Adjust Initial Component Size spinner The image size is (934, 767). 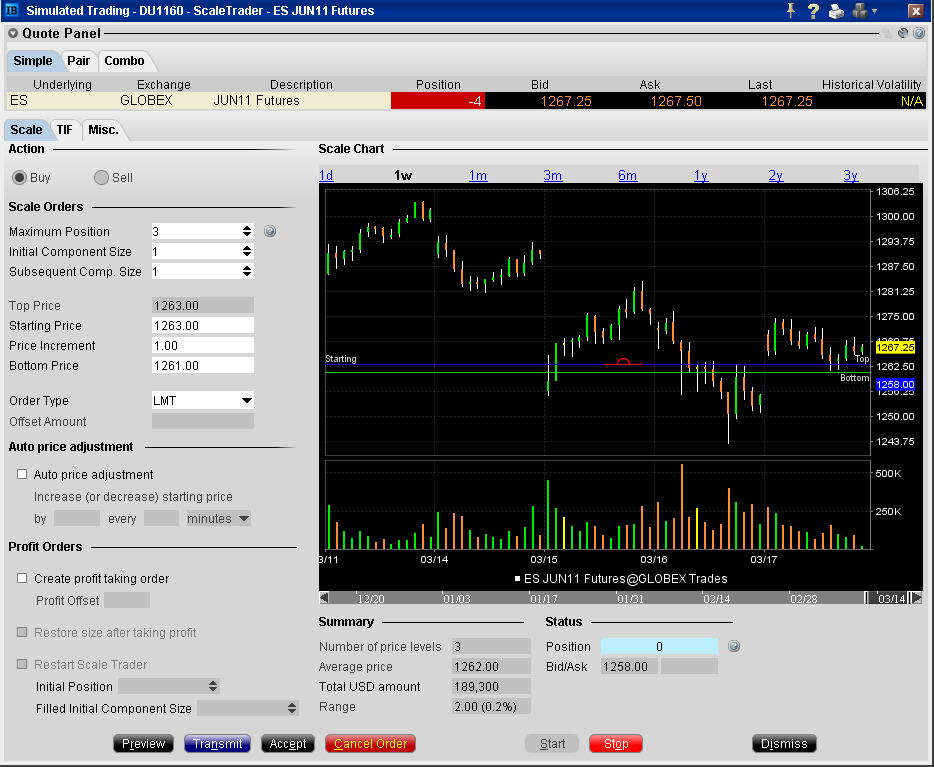point(247,251)
